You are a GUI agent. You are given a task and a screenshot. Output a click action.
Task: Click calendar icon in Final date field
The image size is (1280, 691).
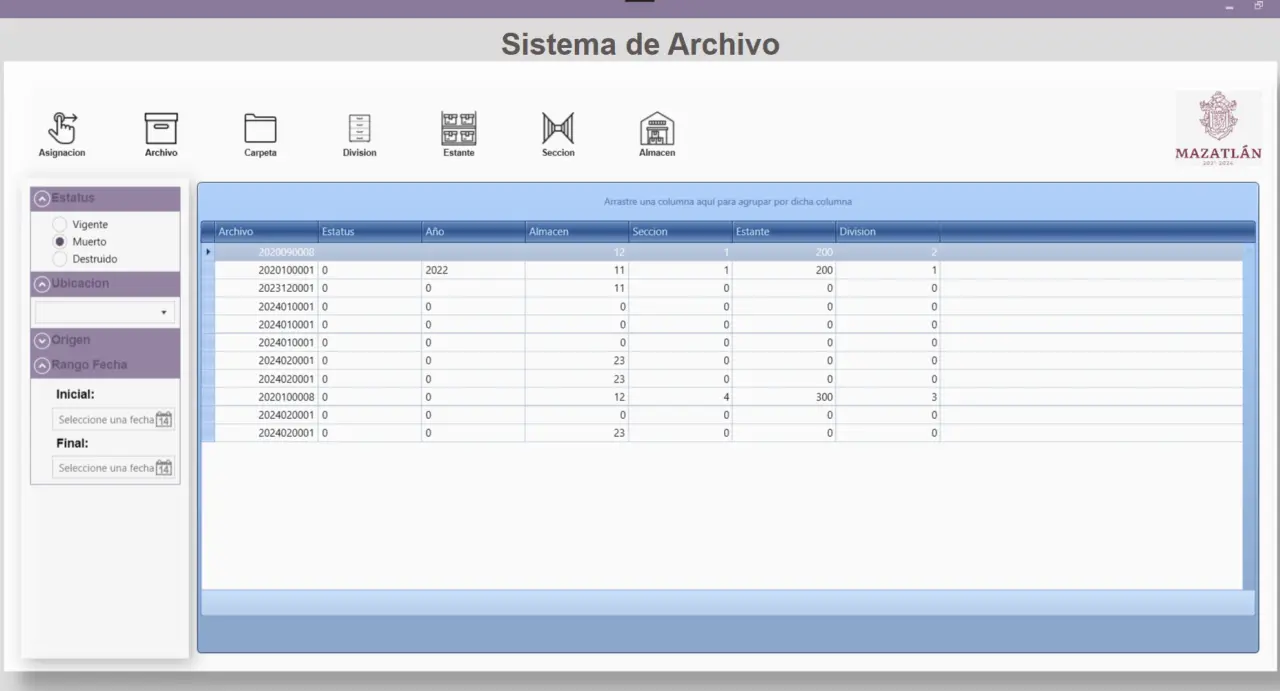click(164, 468)
